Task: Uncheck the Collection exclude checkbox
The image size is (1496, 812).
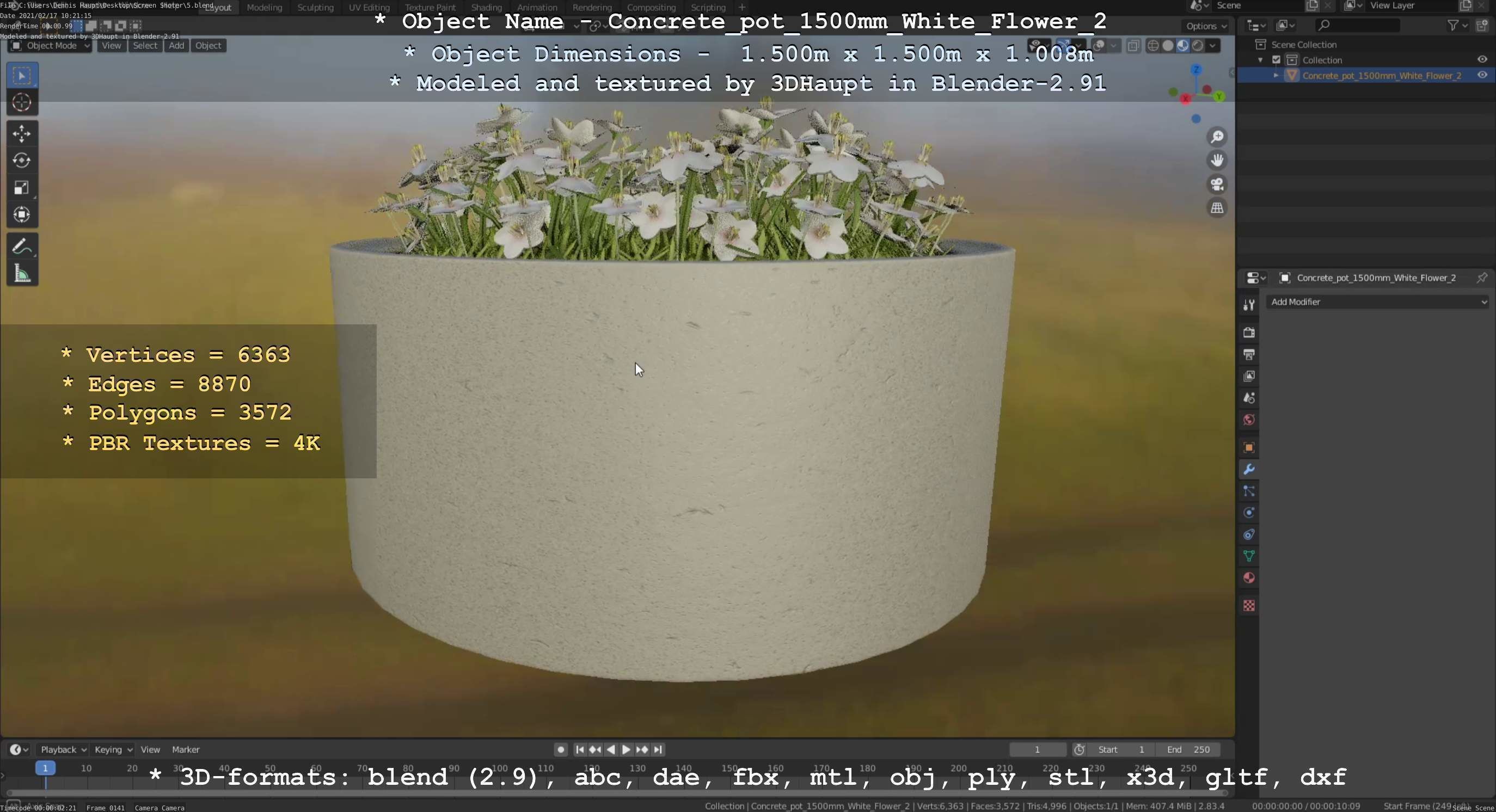Action: point(1277,60)
